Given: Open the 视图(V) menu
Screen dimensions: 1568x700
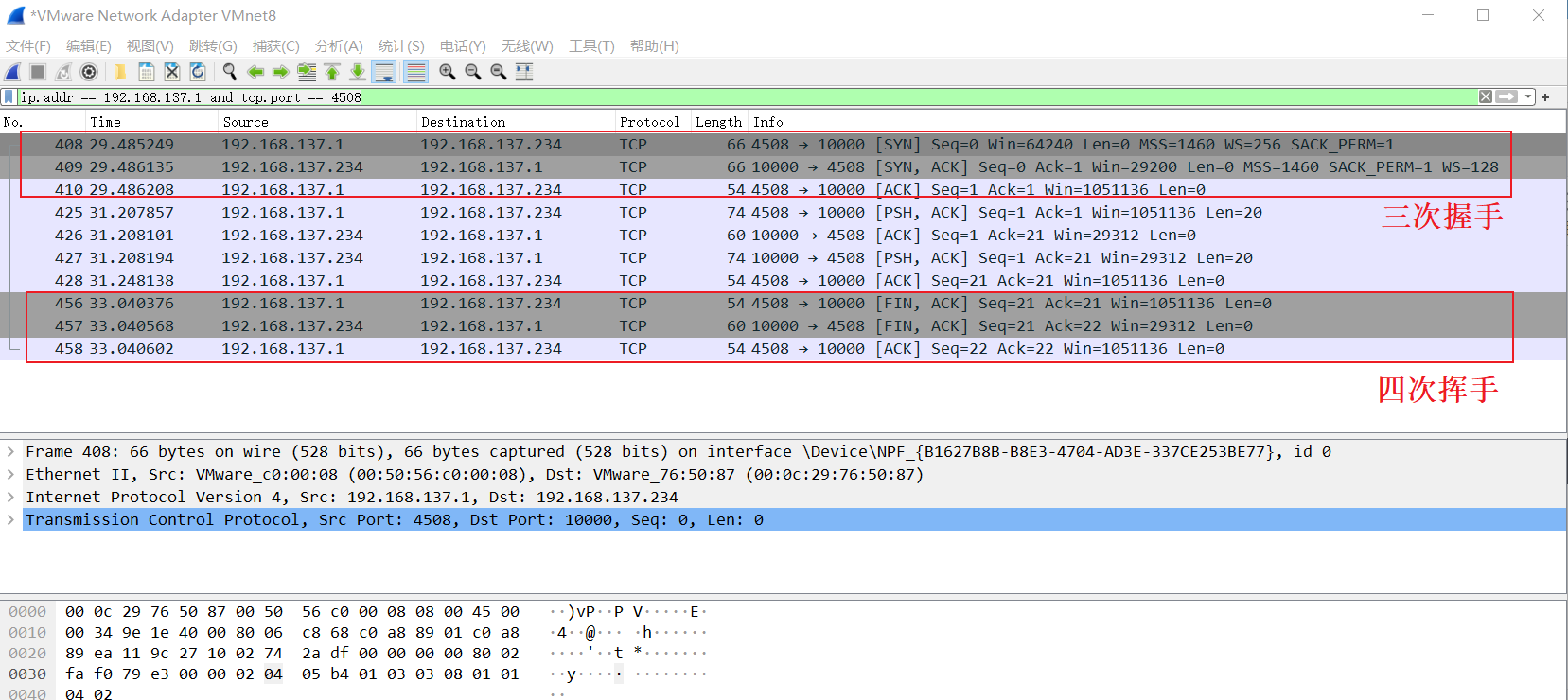Looking at the screenshot, I should (150, 46).
